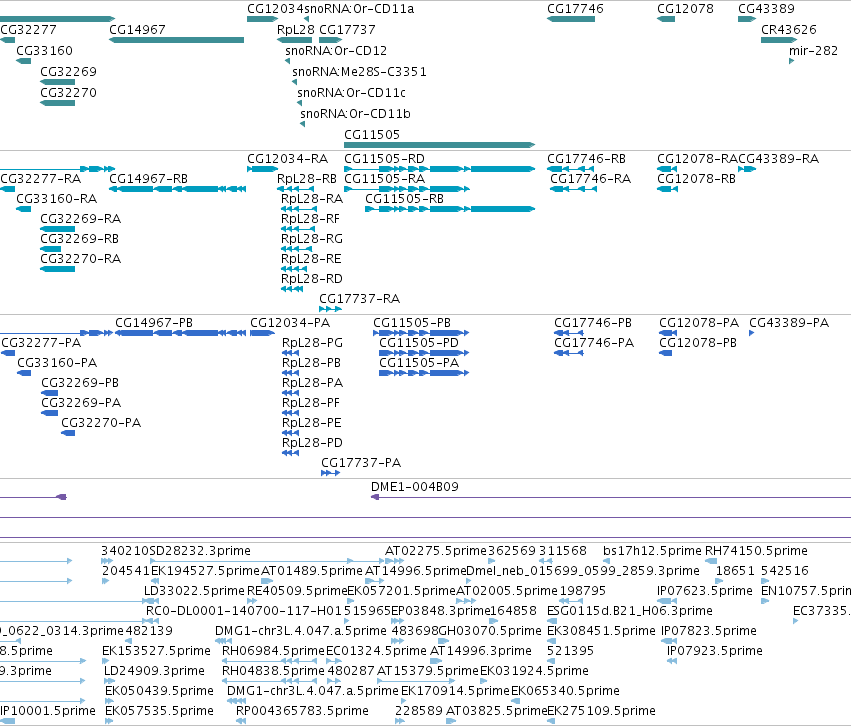This screenshot has width=851, height=726.
Task: Select EST RE40509.5prime
Action: pyautogui.click(x=297, y=591)
